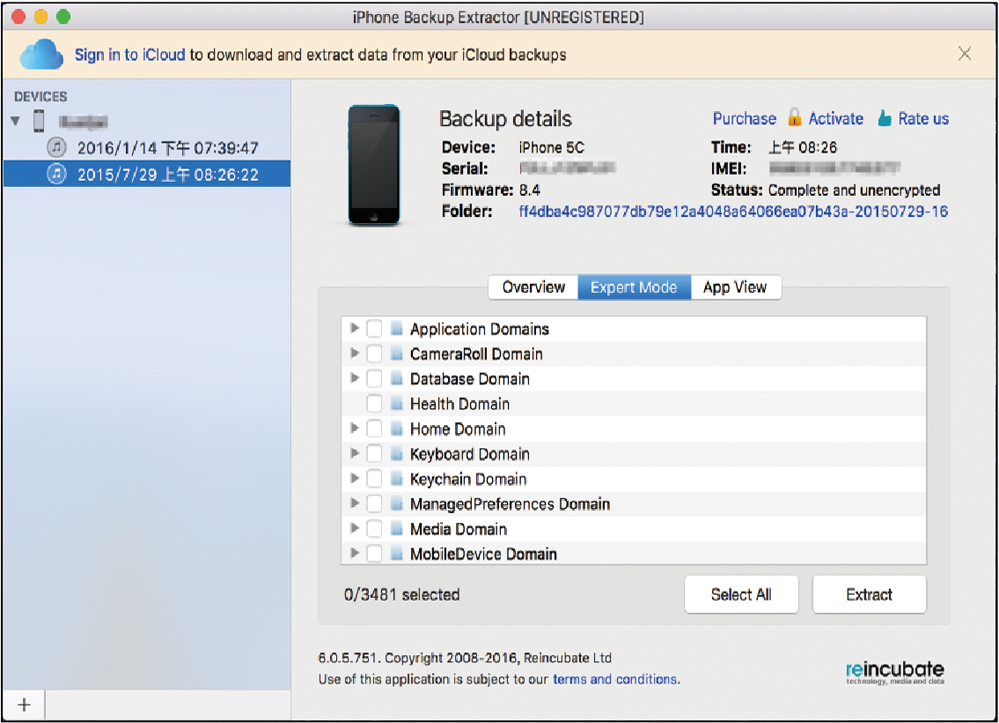Click the MobileDevice Domain folder icon
Viewport: 999px width, 723px height.
click(396, 554)
